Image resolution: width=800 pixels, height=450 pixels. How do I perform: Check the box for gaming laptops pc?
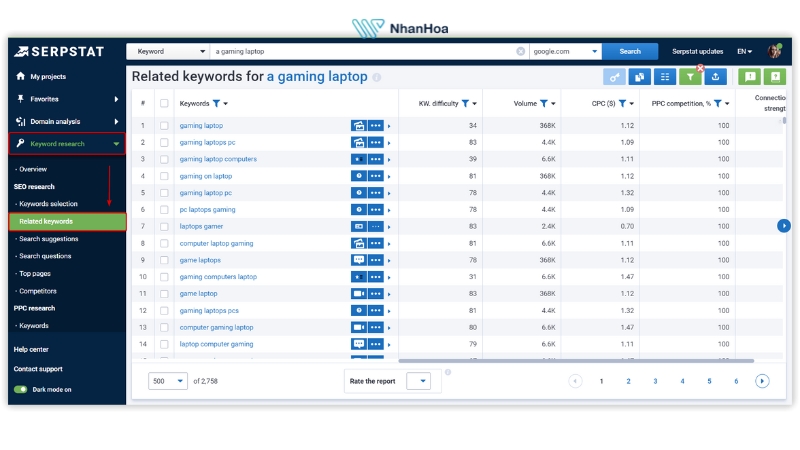click(164, 142)
